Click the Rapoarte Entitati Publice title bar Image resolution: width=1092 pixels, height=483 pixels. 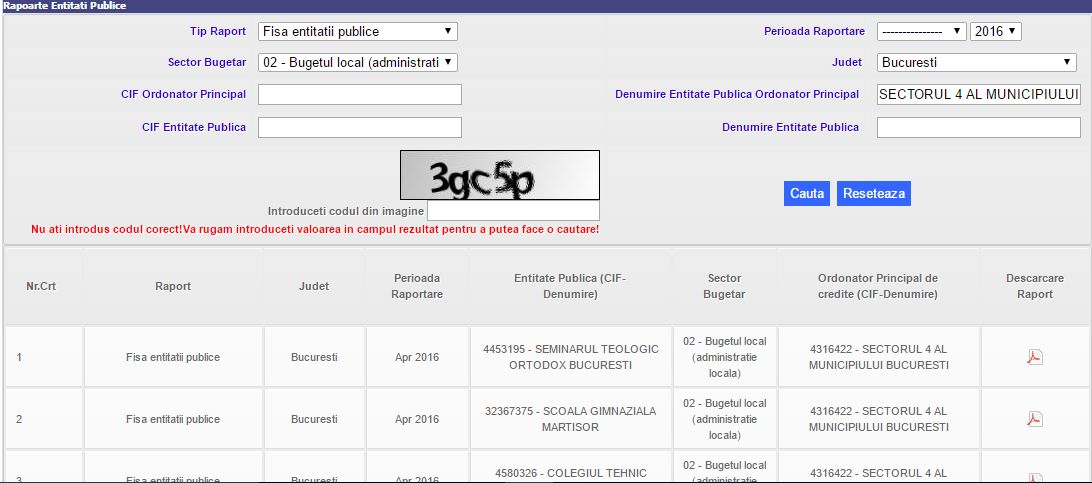point(546,6)
